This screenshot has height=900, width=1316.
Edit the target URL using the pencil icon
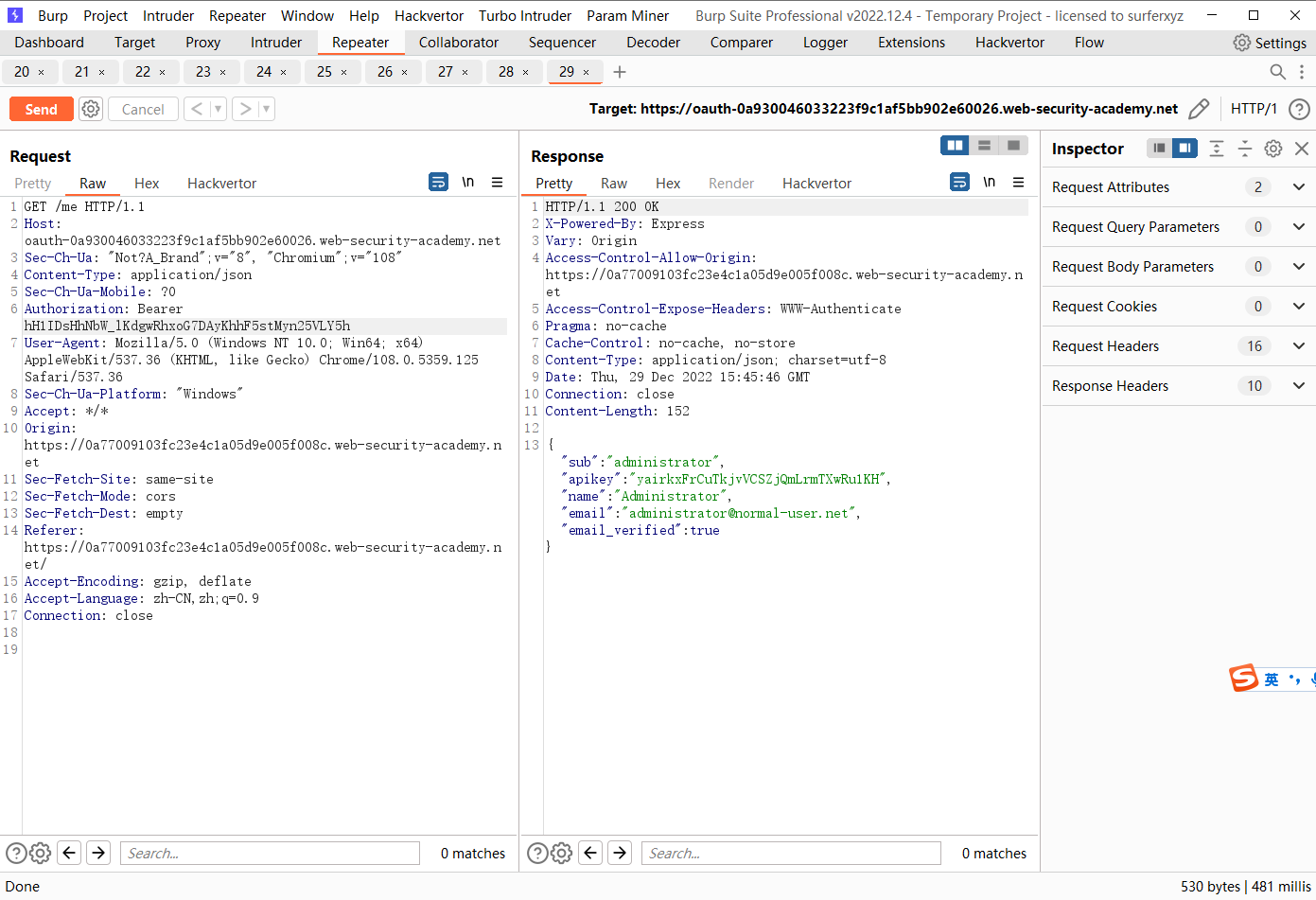coord(1199,109)
